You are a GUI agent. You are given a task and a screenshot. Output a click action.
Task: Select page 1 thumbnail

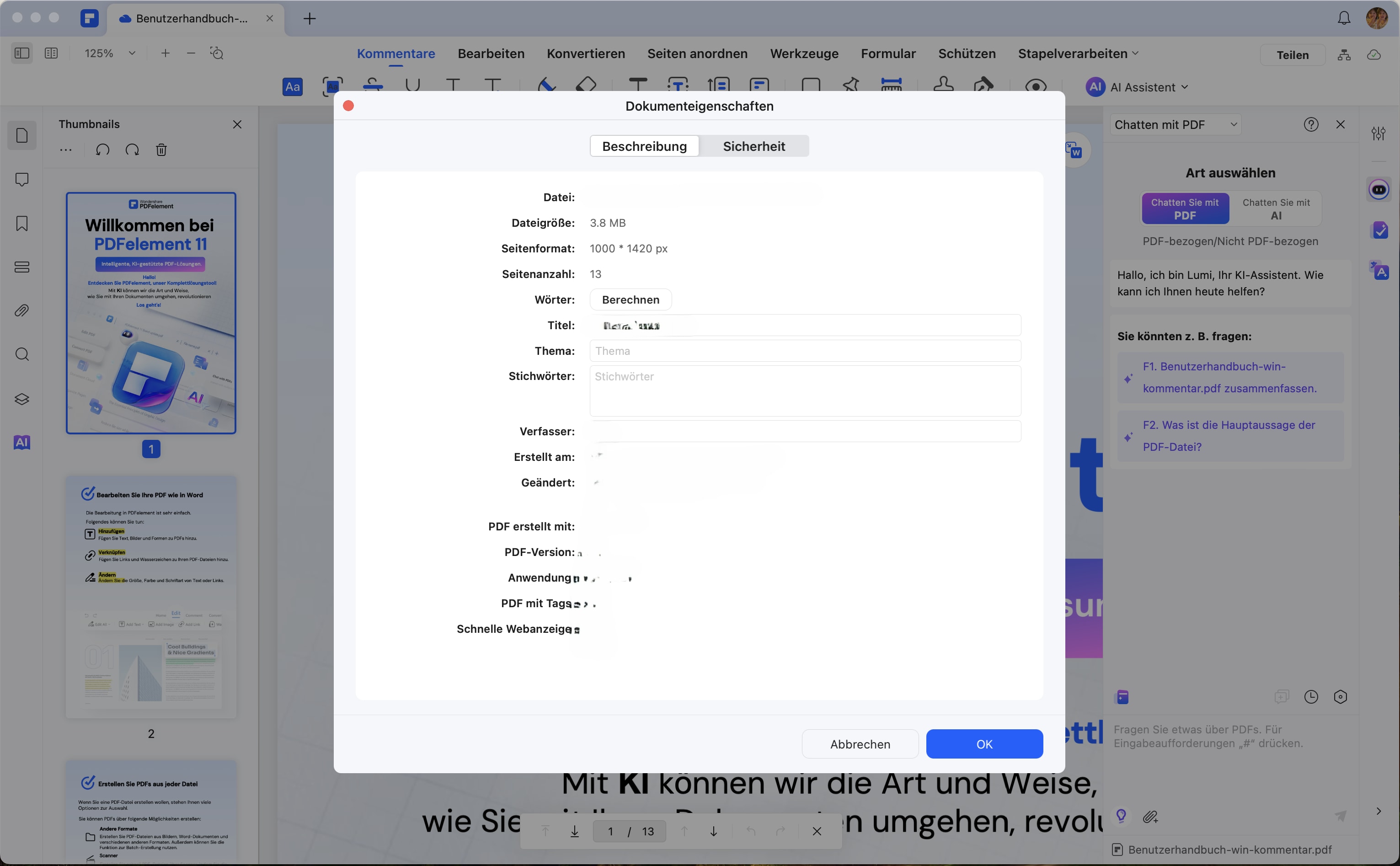(151, 313)
